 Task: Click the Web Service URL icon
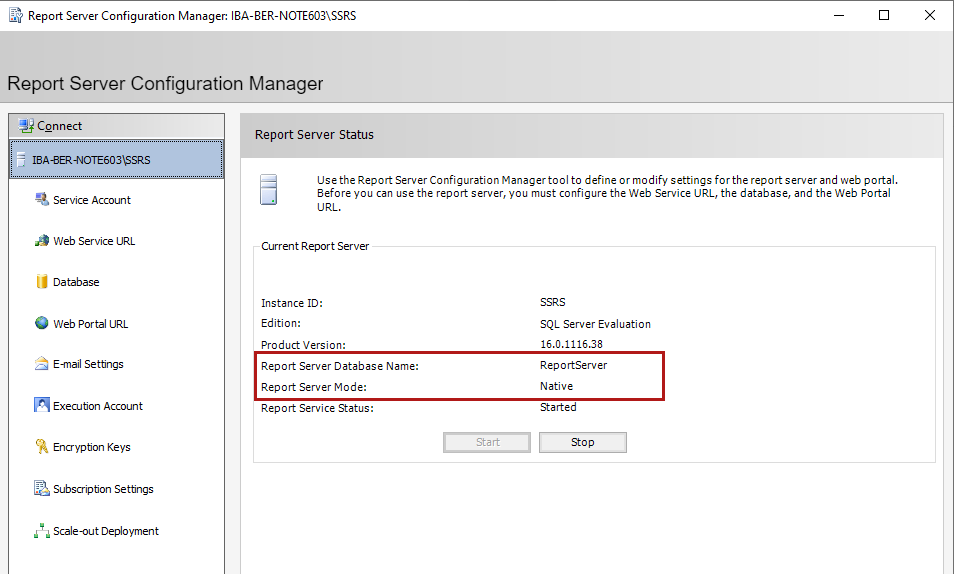coord(41,240)
